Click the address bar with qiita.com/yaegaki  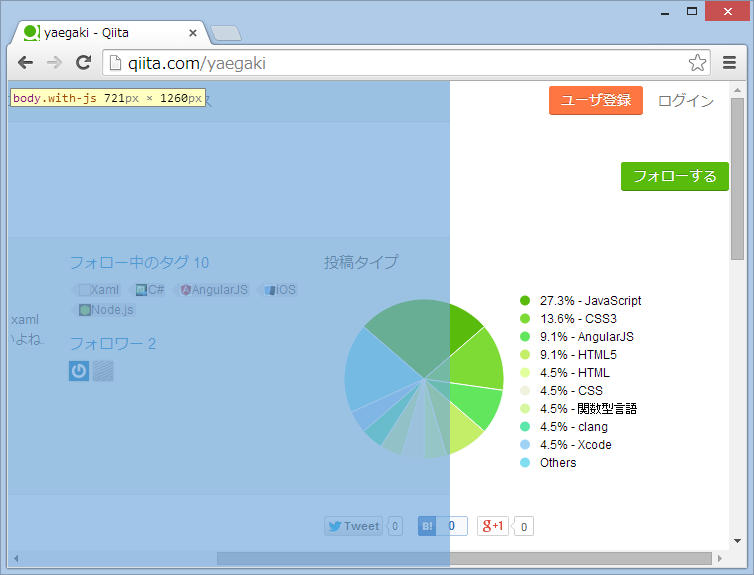pos(406,63)
